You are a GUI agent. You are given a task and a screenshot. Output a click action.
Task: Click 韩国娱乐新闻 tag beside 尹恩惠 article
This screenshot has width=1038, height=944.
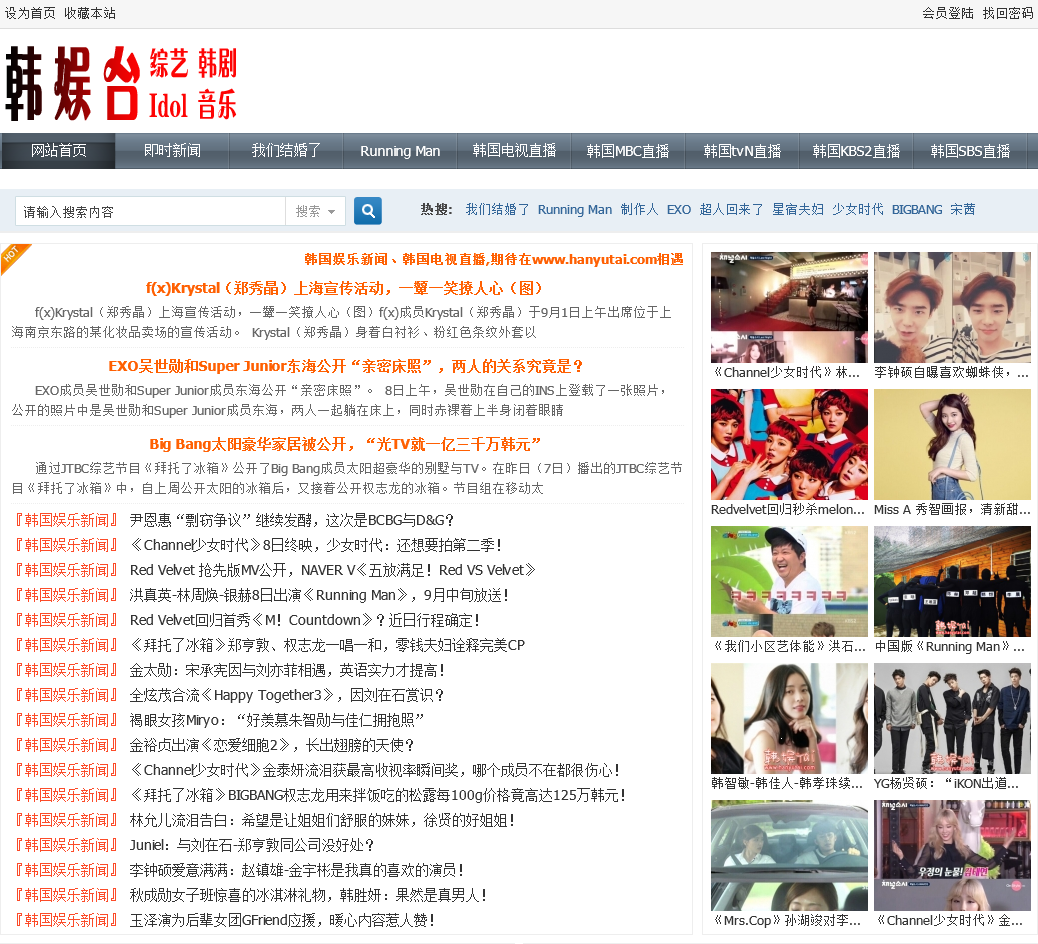point(66,520)
